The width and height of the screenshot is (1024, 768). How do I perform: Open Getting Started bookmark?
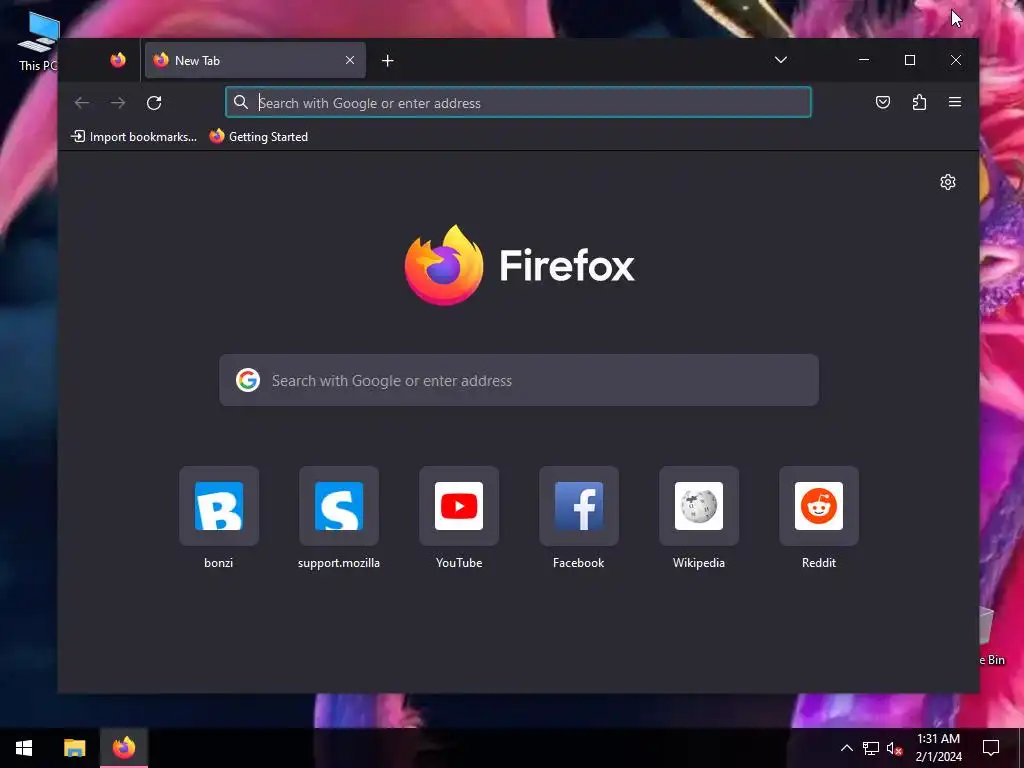[x=259, y=136]
